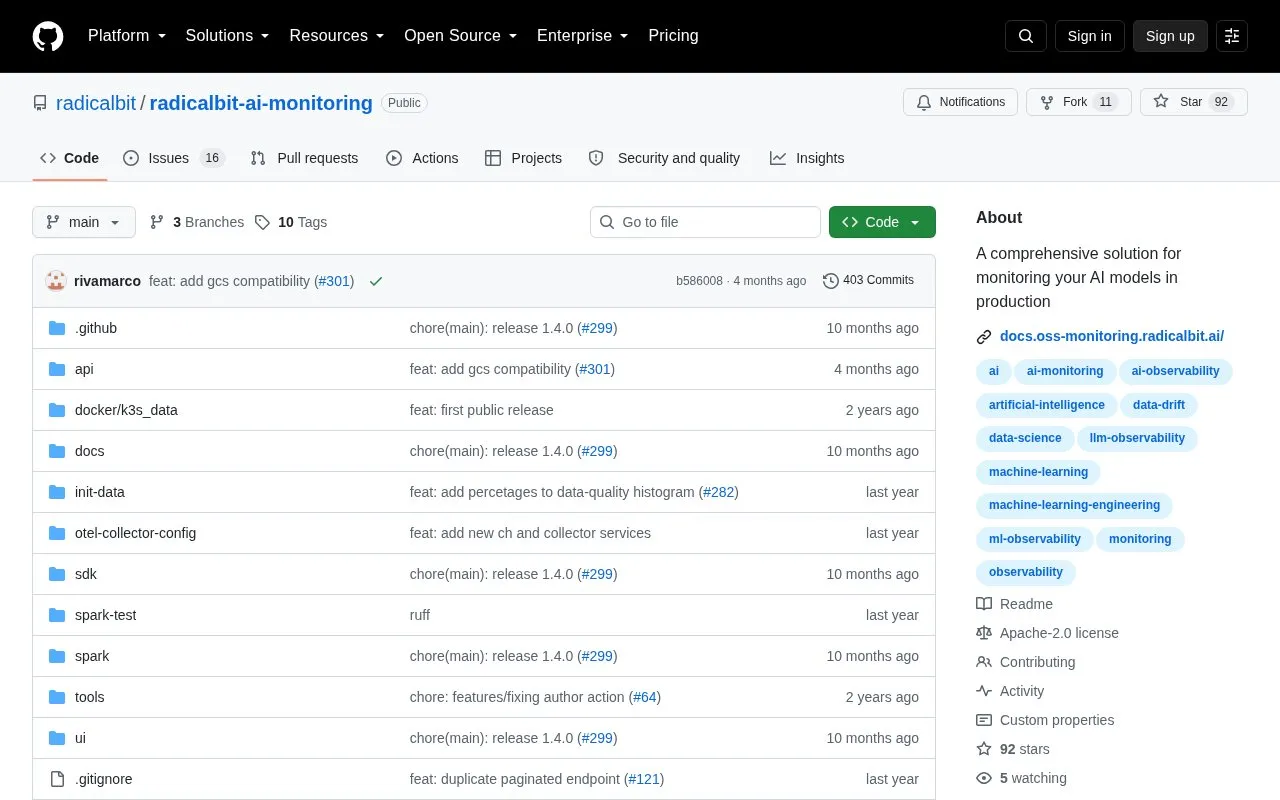The image size is (1280, 800).
Task: Expand the Resources menu
Action: (x=337, y=36)
